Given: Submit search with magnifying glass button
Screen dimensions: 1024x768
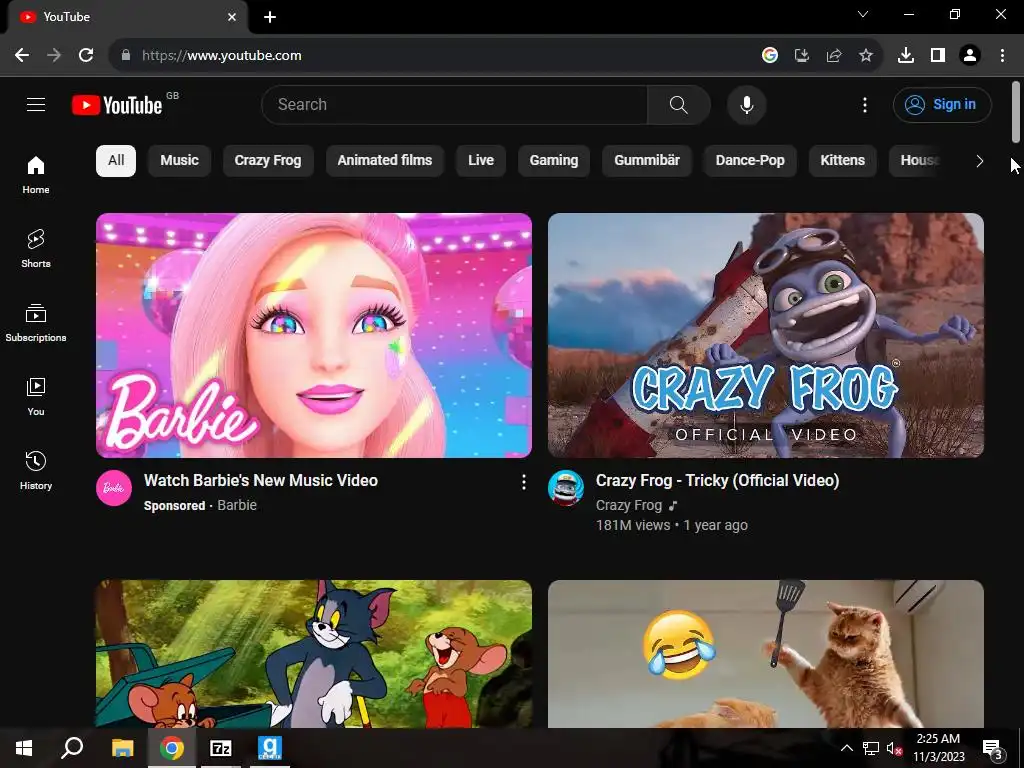Looking at the screenshot, I should coord(679,104).
